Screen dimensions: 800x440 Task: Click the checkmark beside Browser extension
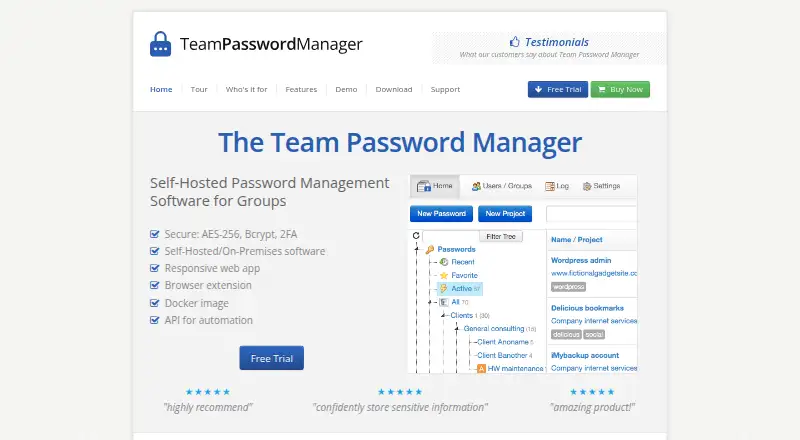pyautogui.click(x=155, y=285)
